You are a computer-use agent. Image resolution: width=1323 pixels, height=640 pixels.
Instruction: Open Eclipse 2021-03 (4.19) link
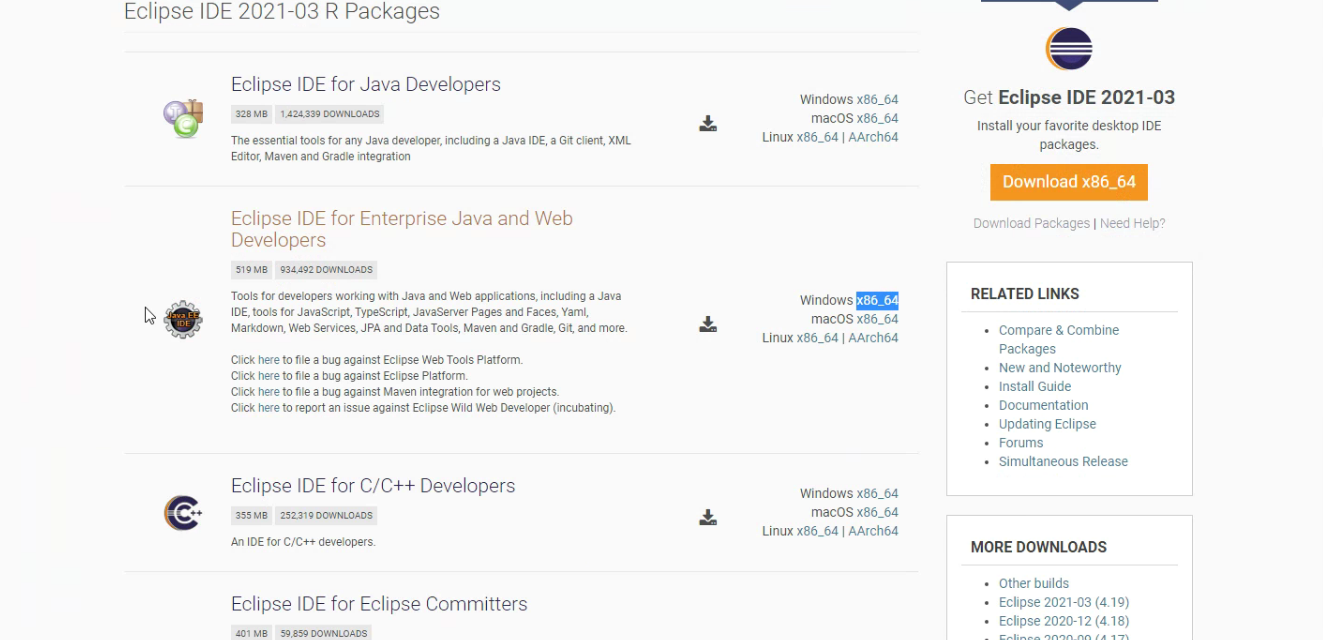point(1064,602)
